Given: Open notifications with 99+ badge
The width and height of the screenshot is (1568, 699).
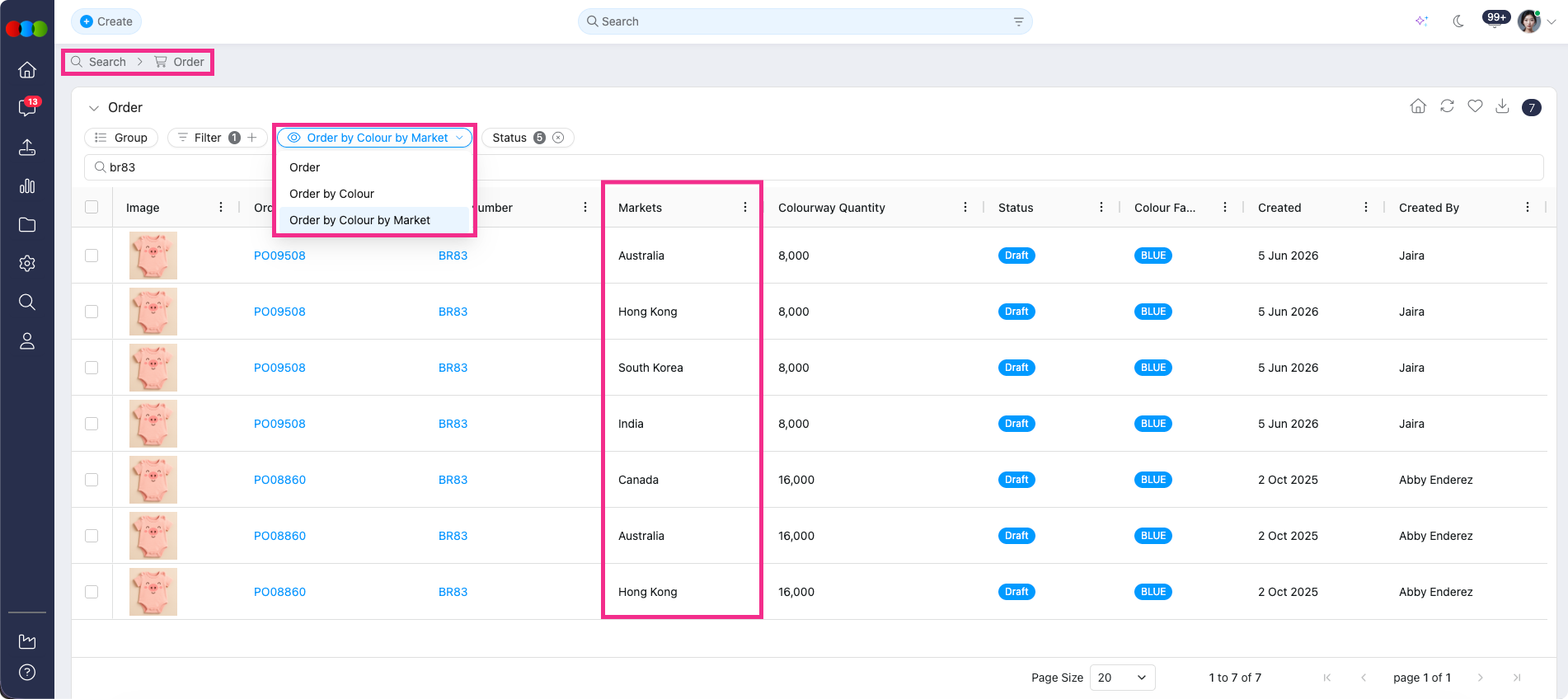Looking at the screenshot, I should [1495, 19].
